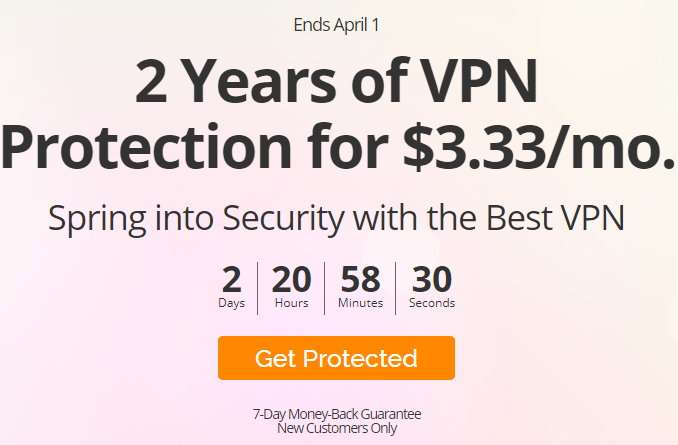The width and height of the screenshot is (678, 445).
Task: Click the 'Hours' label under the countdown
Action: 291,303
